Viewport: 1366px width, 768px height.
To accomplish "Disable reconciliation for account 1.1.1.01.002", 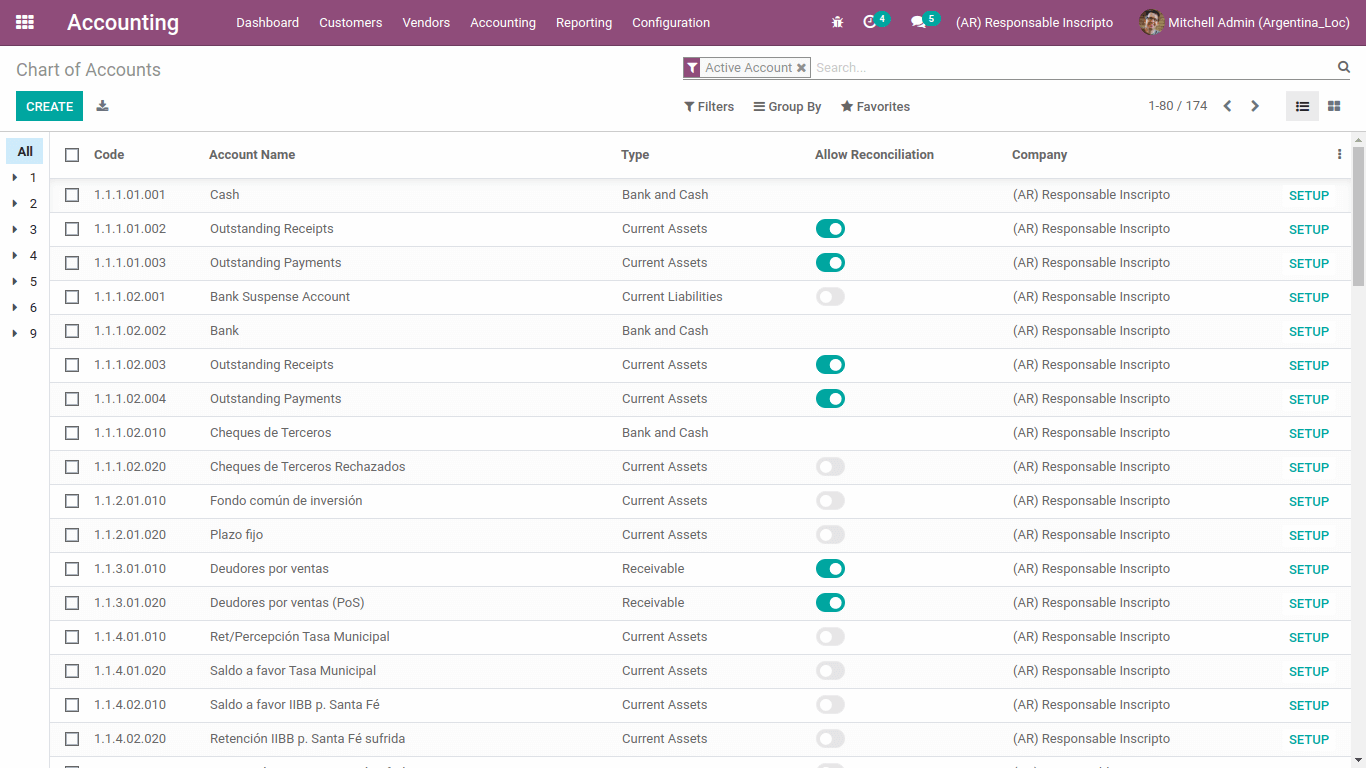I will pyautogui.click(x=830, y=229).
